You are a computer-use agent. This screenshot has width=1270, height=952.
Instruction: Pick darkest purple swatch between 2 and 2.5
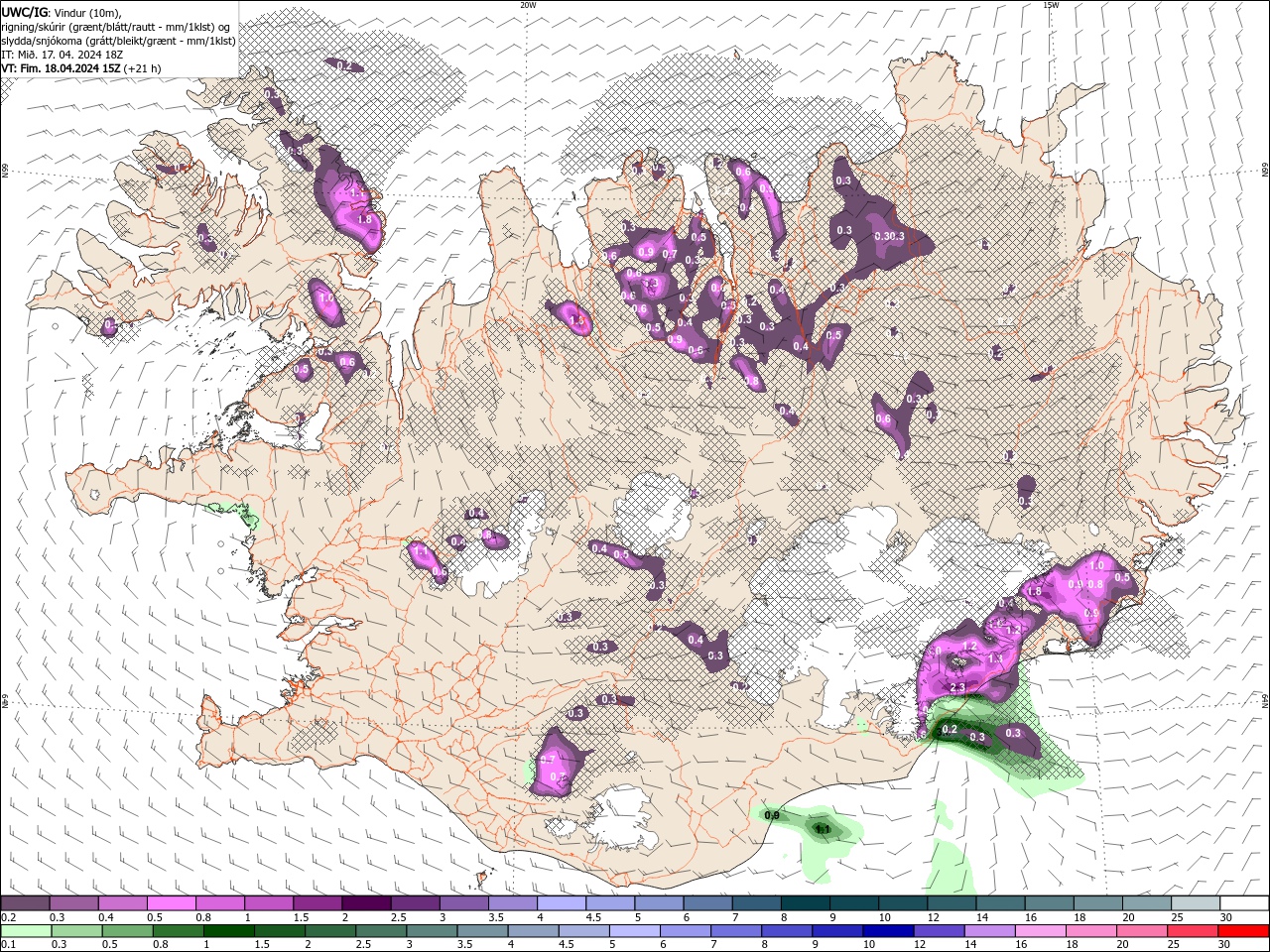pos(366,903)
